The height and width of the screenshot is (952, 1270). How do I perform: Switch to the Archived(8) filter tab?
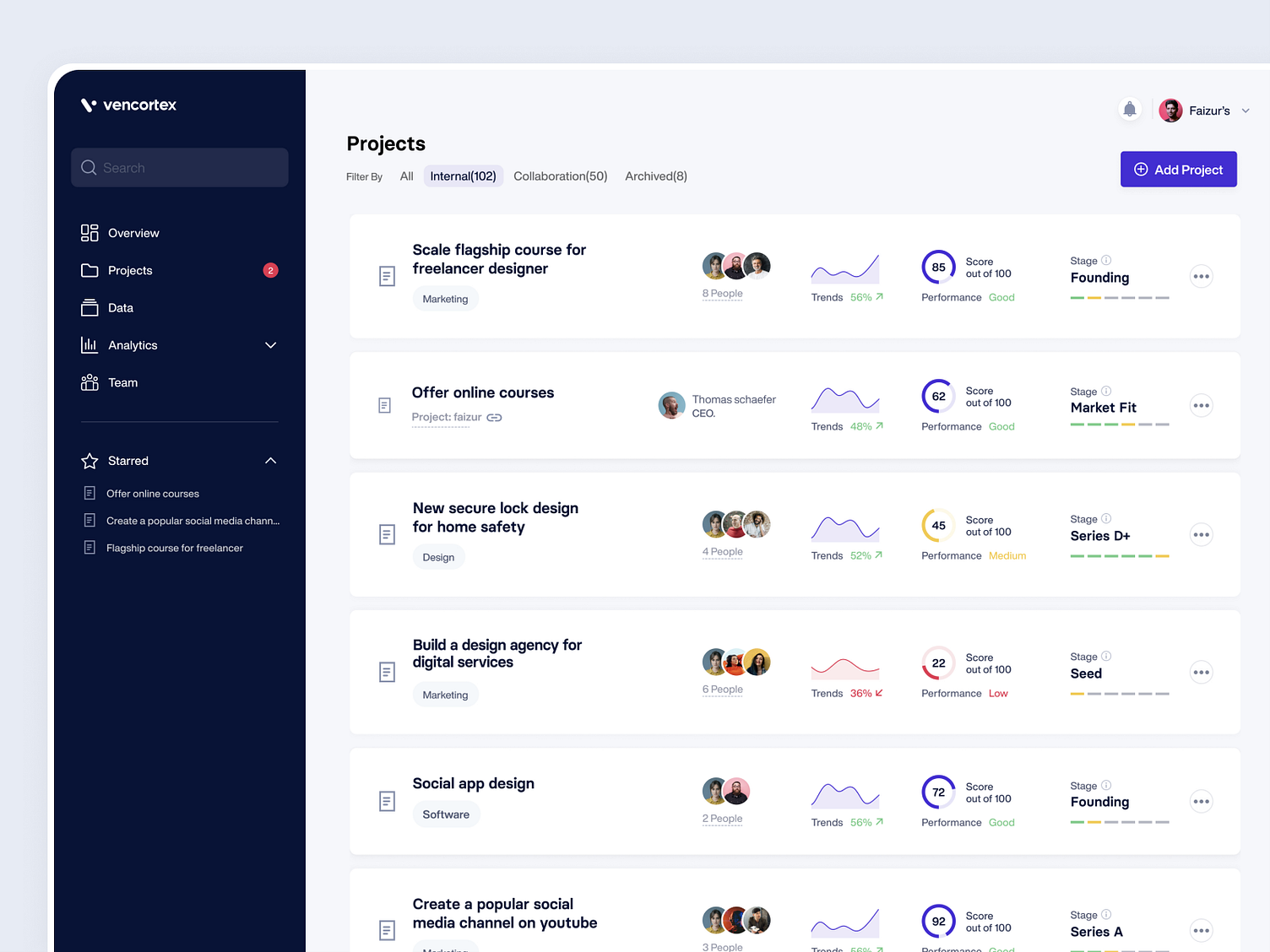pyautogui.click(x=655, y=176)
